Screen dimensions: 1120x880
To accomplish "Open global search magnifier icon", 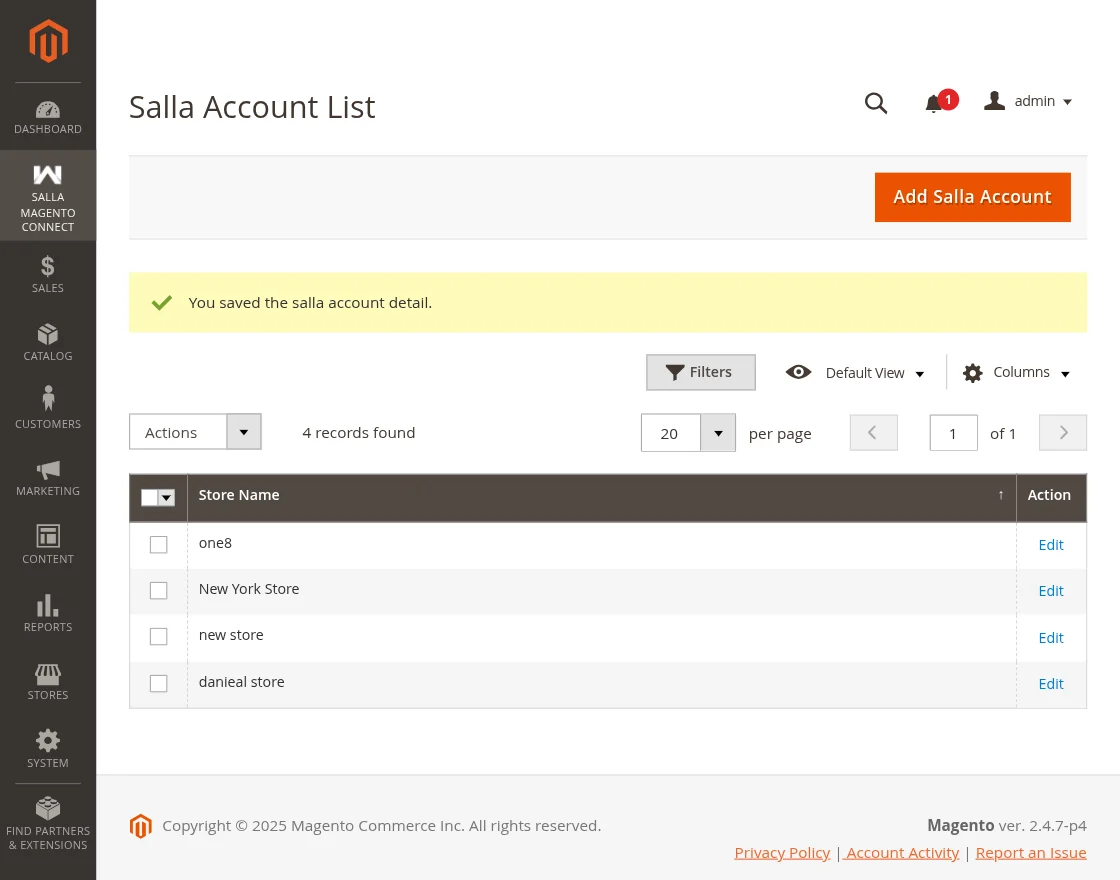I will point(876,103).
